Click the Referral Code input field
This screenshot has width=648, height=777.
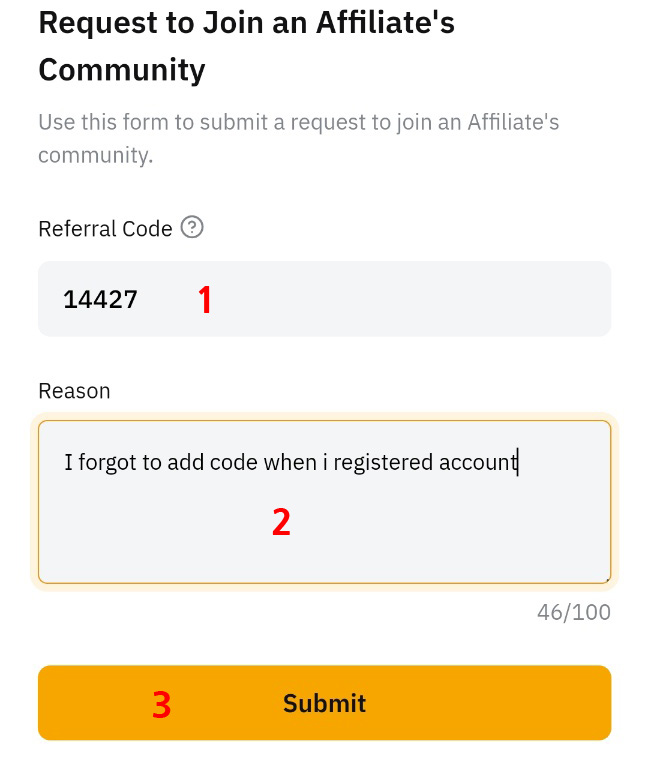(324, 299)
